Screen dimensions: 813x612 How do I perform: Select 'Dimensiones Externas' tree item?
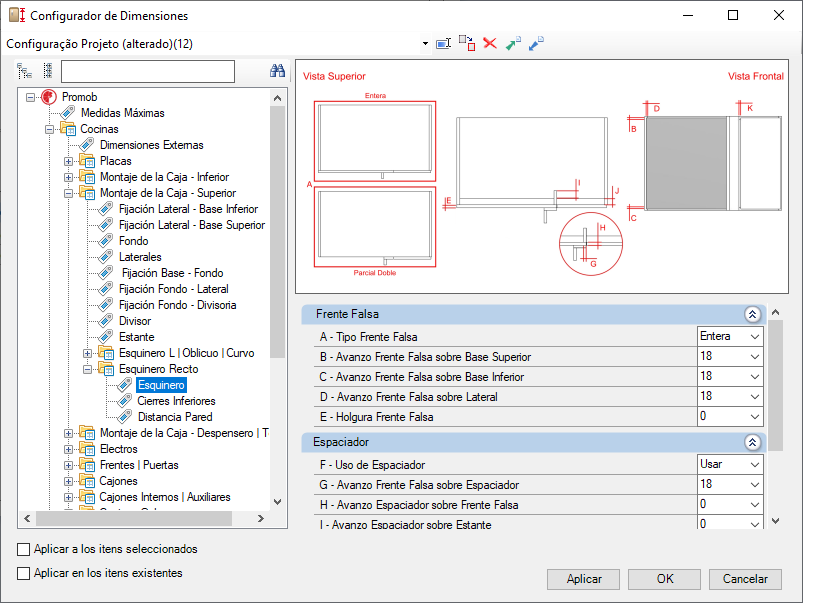point(151,145)
